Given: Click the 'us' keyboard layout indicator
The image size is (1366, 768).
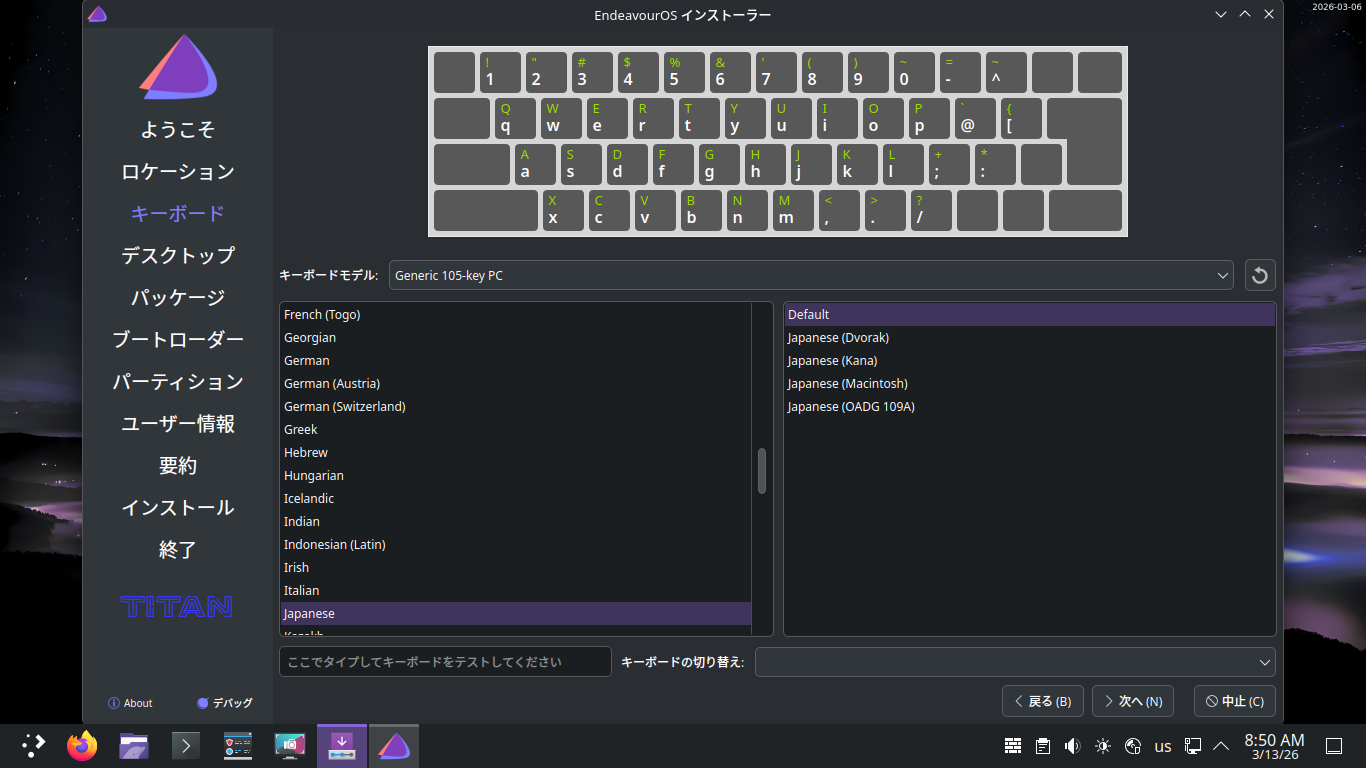Looking at the screenshot, I should pos(1163,746).
